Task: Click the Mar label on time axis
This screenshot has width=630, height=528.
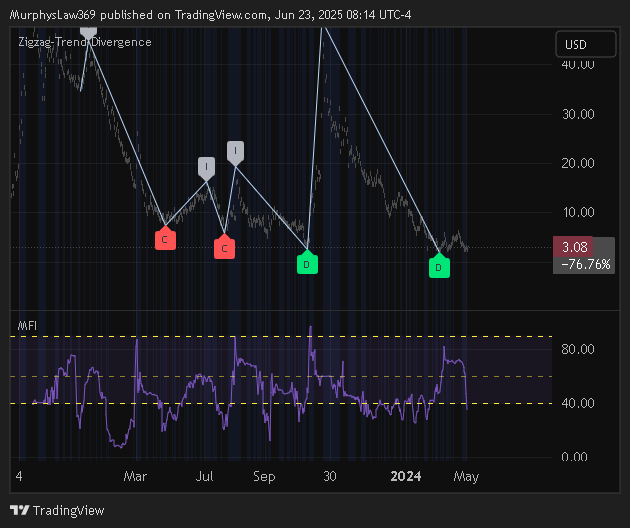Action: coord(135,476)
